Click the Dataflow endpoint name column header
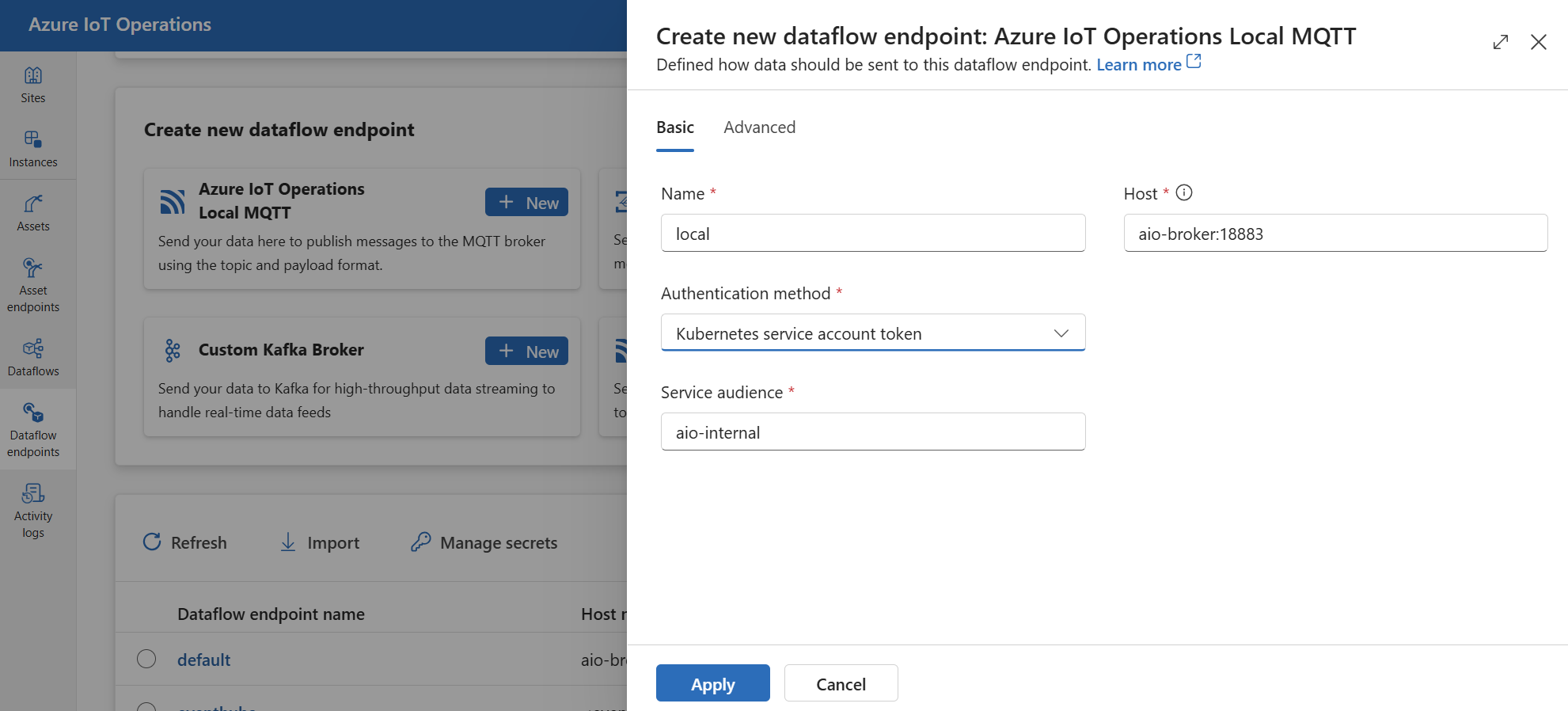The height and width of the screenshot is (711, 1568). pyautogui.click(x=271, y=614)
